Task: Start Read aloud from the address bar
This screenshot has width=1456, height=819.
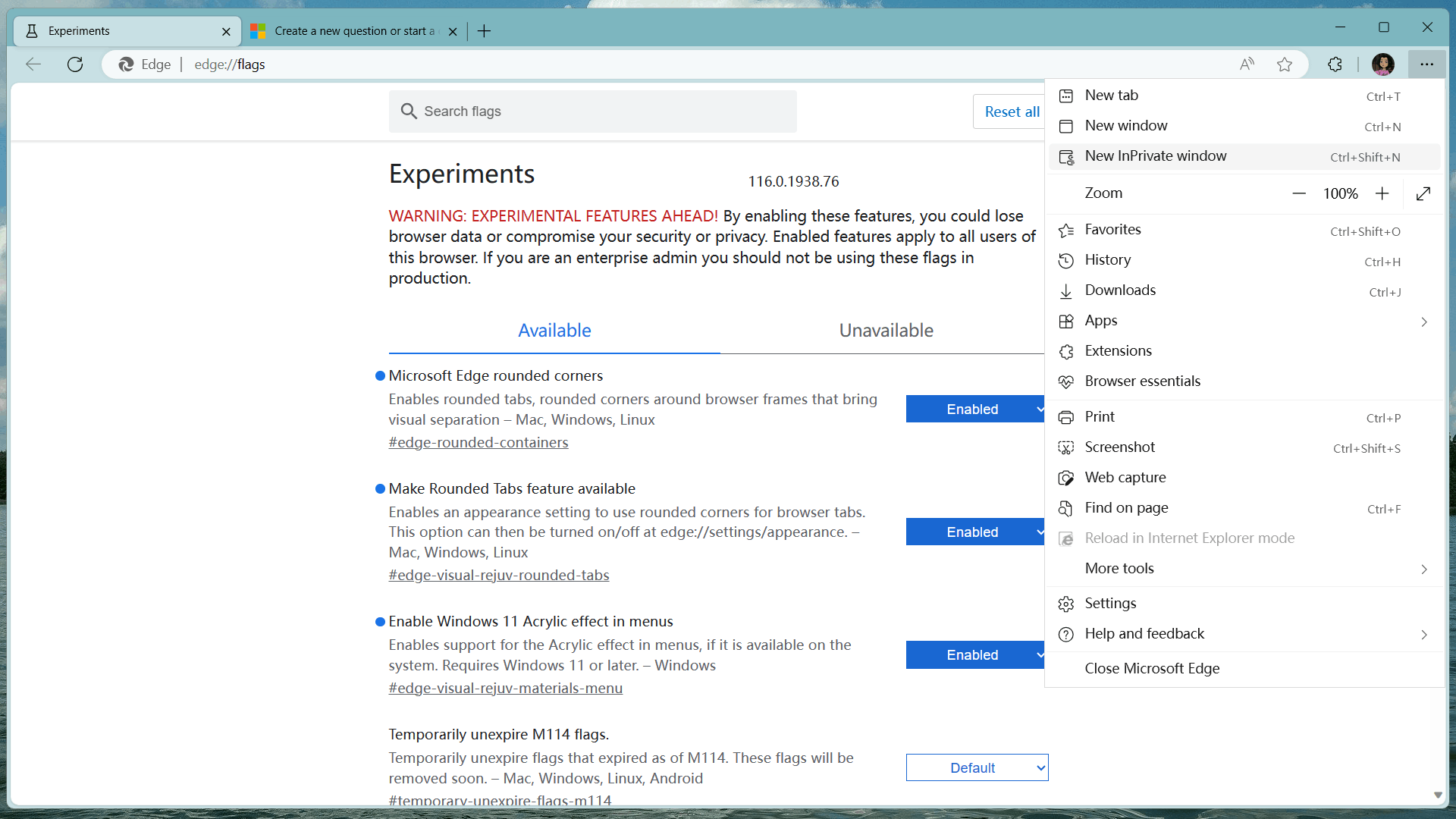Action: pyautogui.click(x=1247, y=64)
